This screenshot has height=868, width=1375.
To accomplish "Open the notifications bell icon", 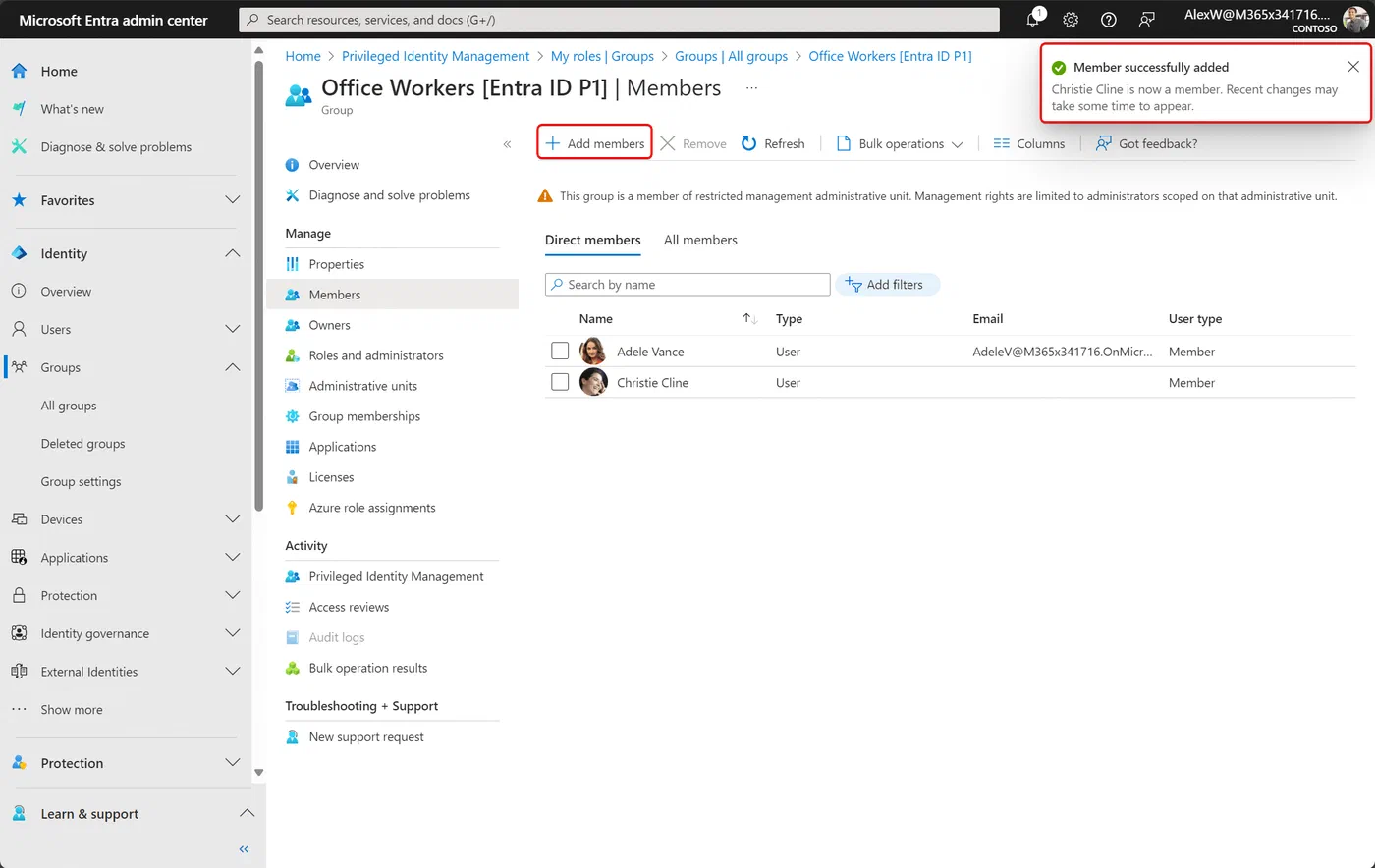I will (x=1033, y=20).
